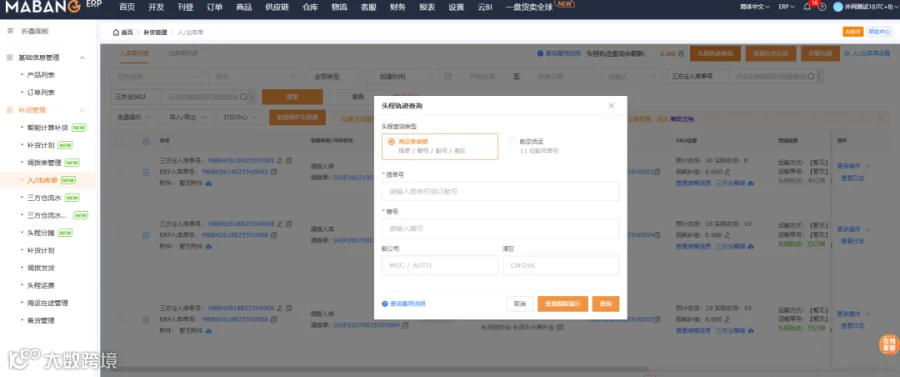Open the 全部类型 dropdown filter
Viewport: 900px width, 377px height.
[x=335, y=76]
